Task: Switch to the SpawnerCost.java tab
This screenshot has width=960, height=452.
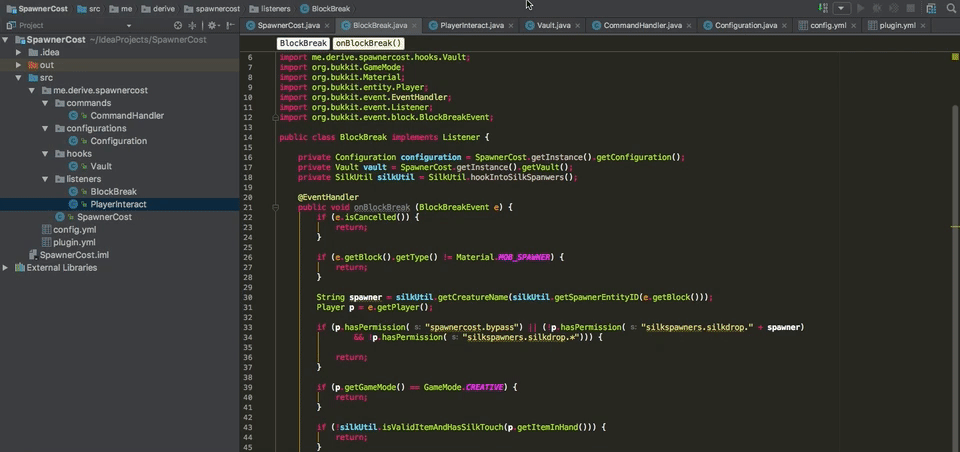Action: pos(288,26)
